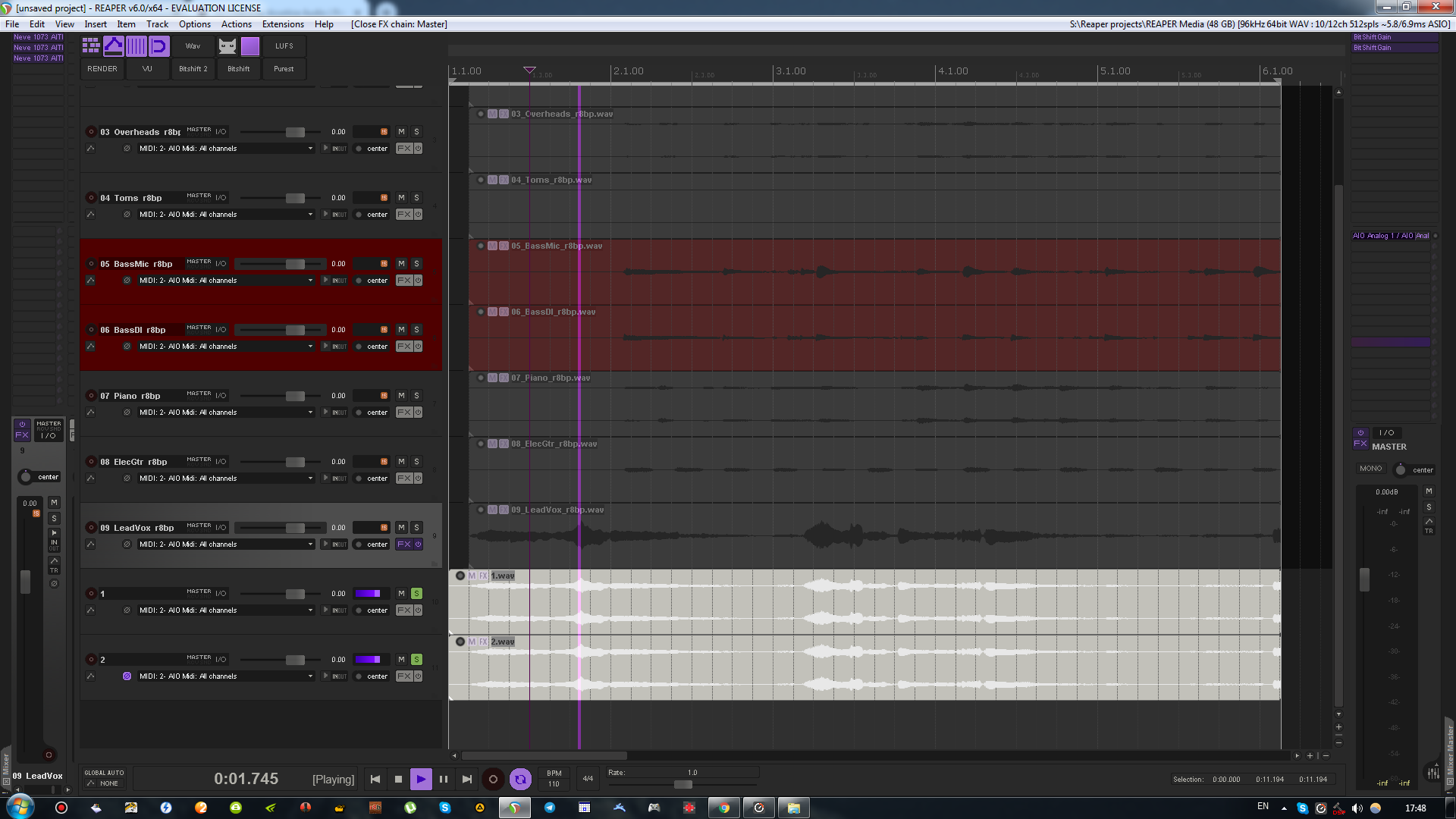Open the Options menu
The image size is (1456, 819).
point(195,24)
